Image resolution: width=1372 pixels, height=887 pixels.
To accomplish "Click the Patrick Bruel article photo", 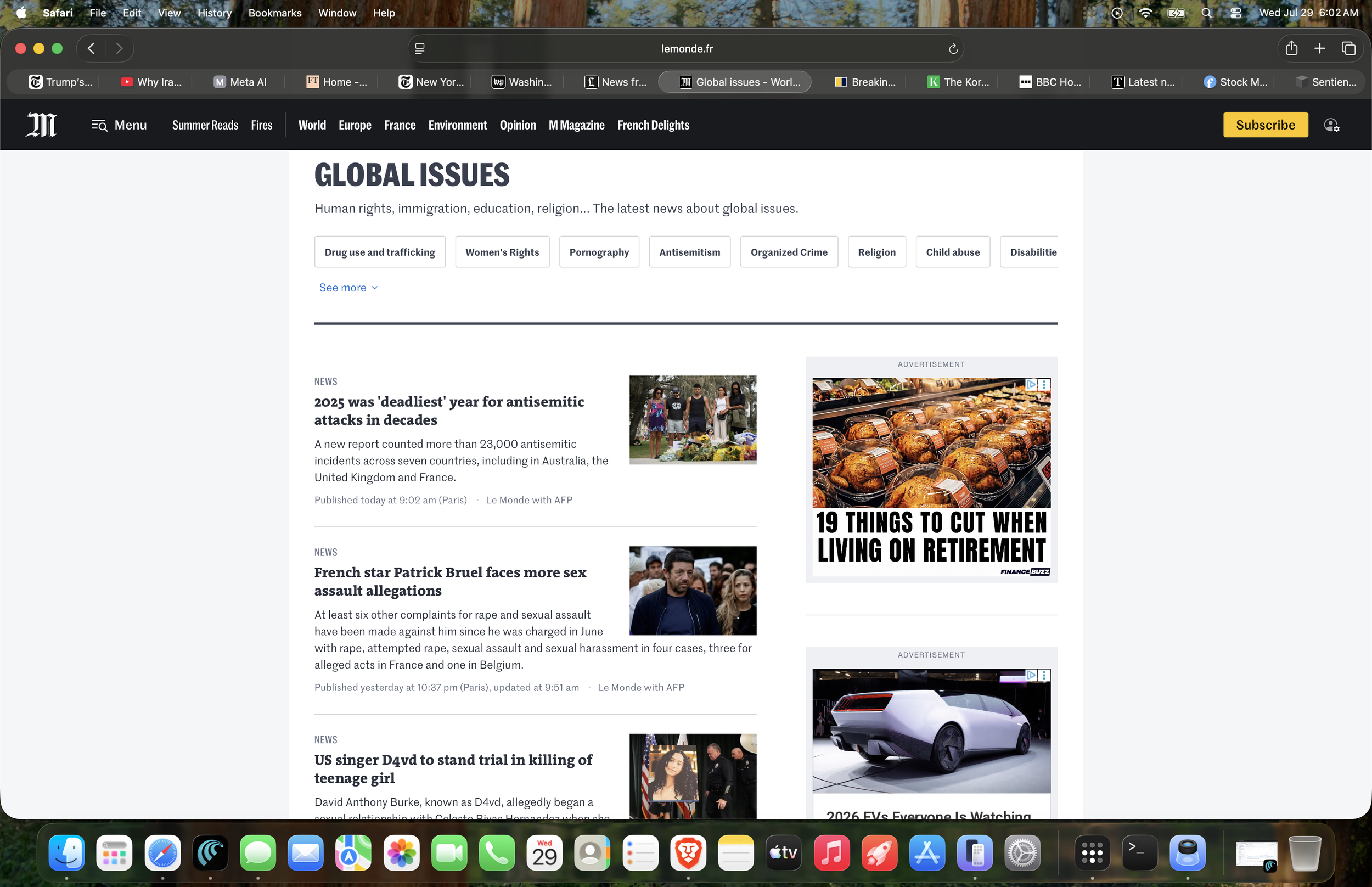I will (693, 591).
